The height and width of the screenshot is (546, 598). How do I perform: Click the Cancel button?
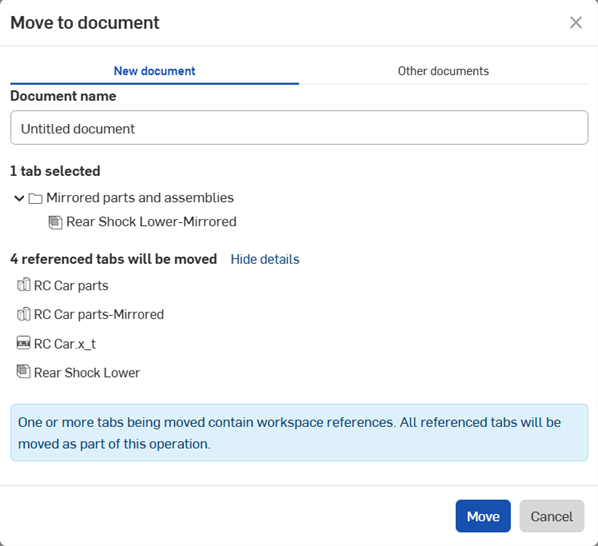pos(551,516)
